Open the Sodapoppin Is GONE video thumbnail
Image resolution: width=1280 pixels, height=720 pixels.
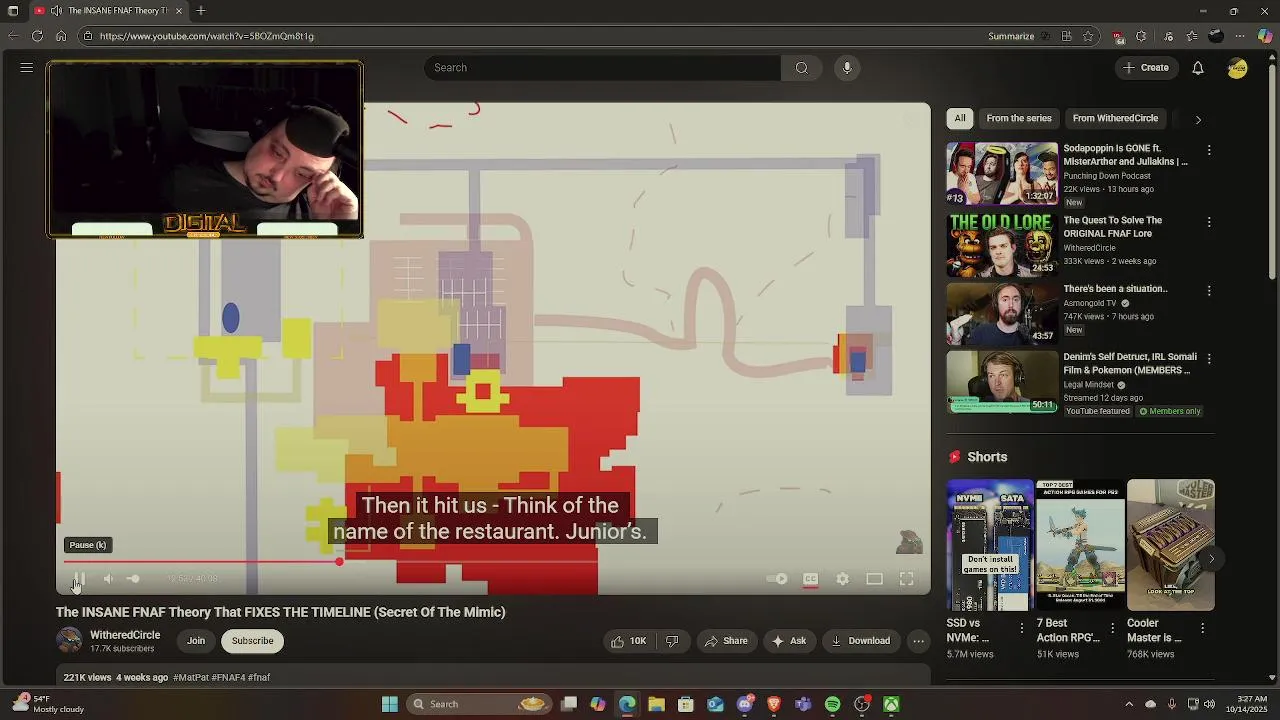[x=1002, y=173]
